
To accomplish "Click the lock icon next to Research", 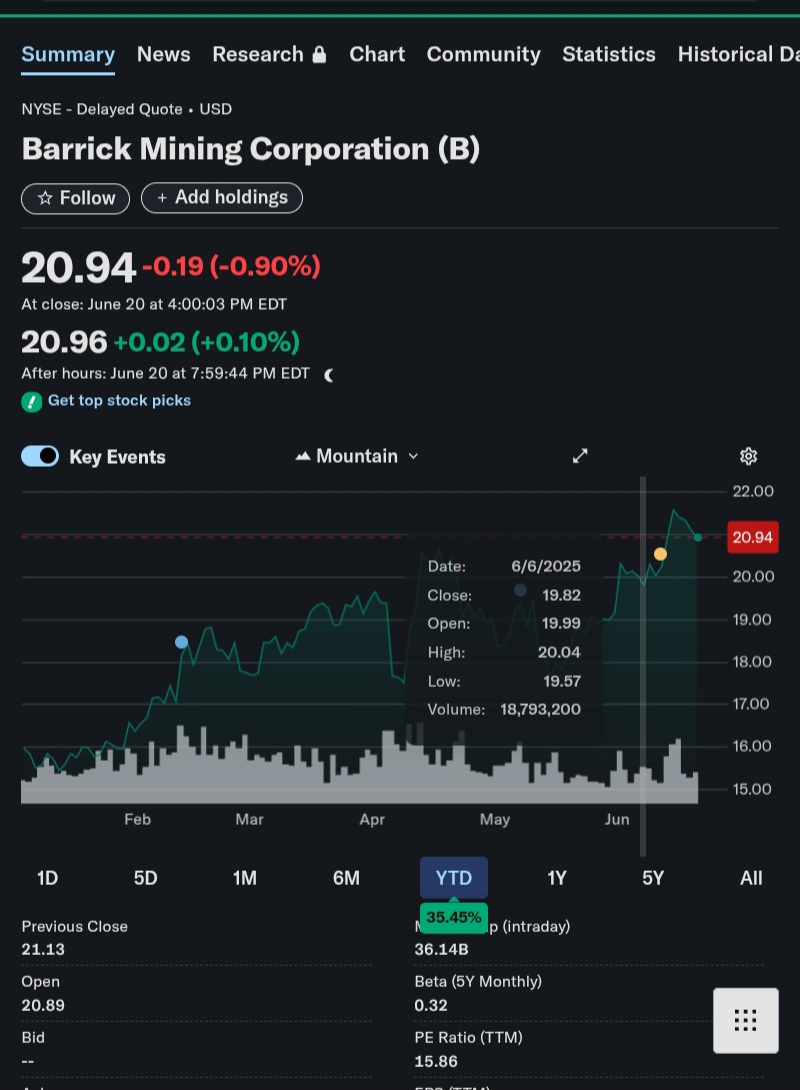I will coord(319,54).
